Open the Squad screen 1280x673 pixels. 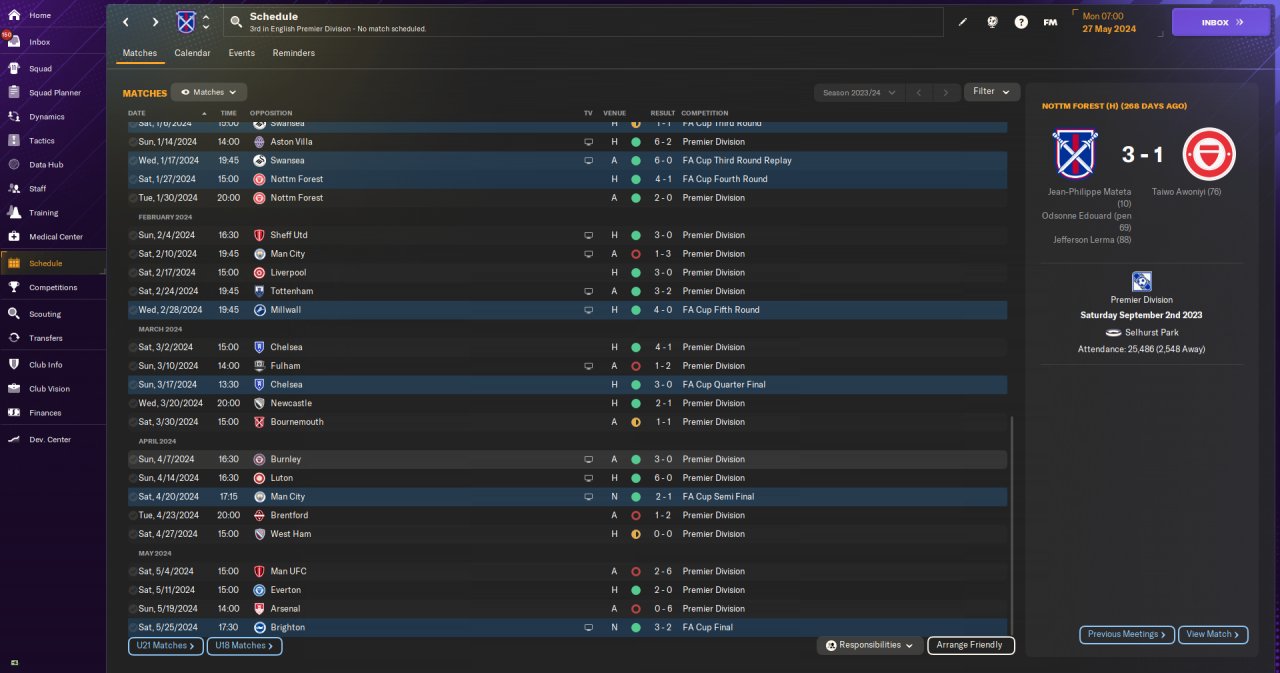[40, 69]
